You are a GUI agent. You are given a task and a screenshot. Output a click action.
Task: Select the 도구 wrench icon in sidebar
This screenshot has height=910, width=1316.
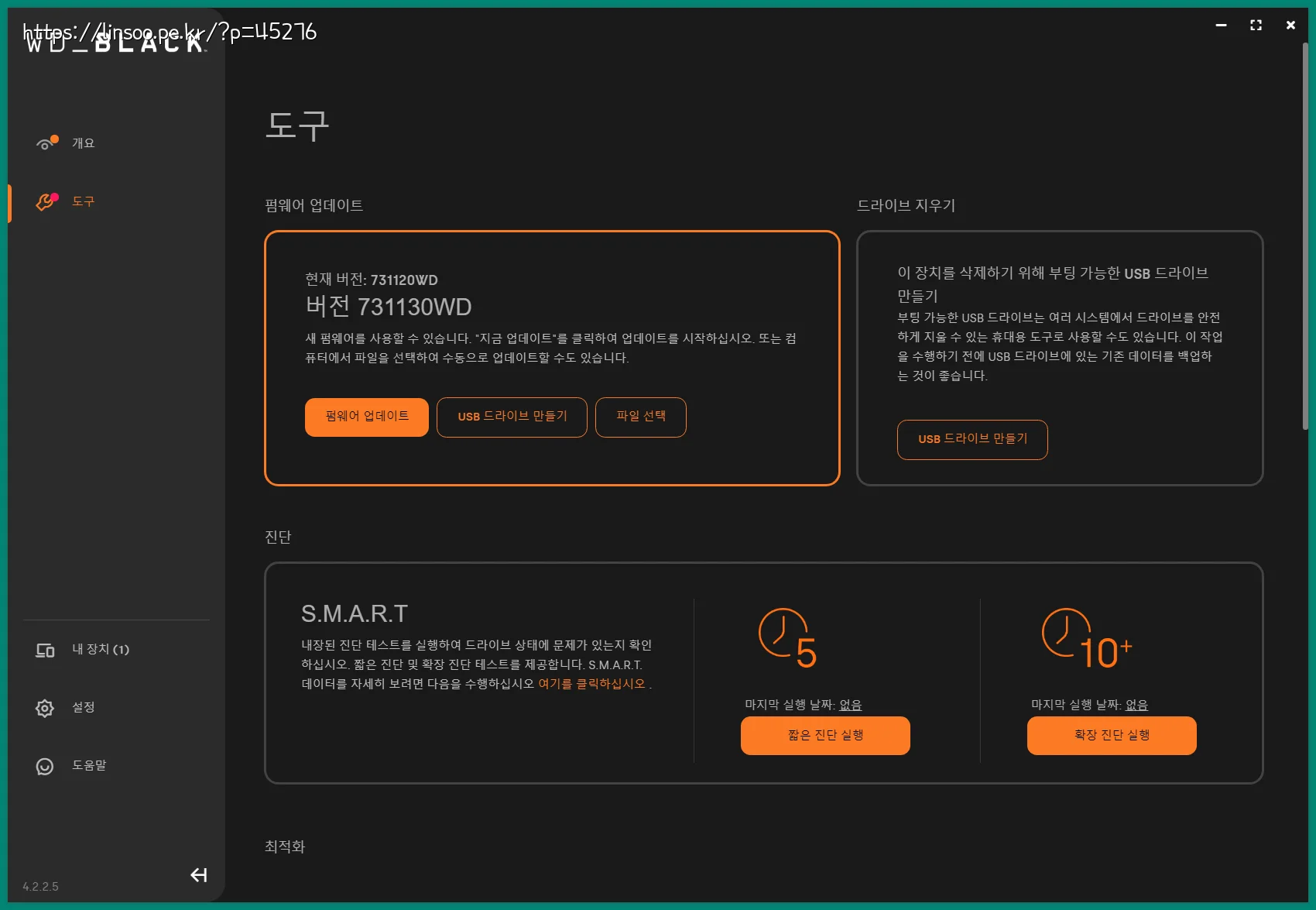pos(46,202)
